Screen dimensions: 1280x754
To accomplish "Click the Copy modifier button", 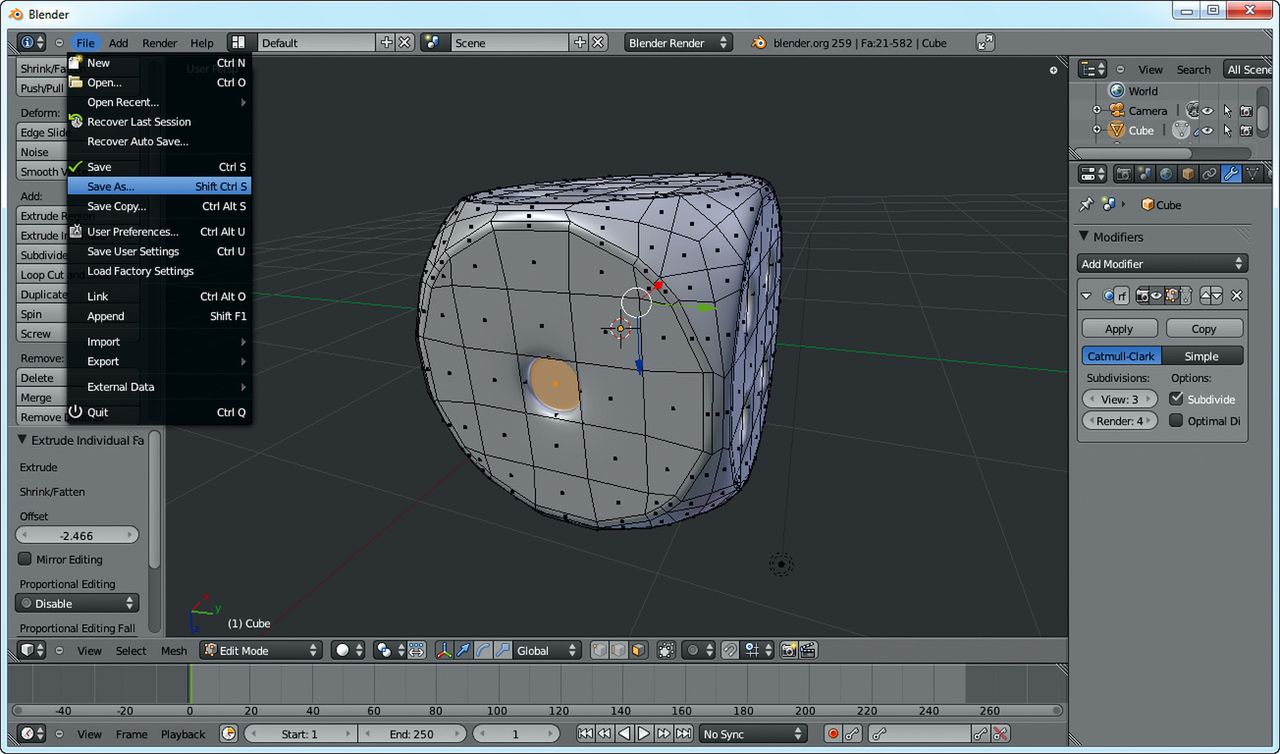I will [1204, 329].
